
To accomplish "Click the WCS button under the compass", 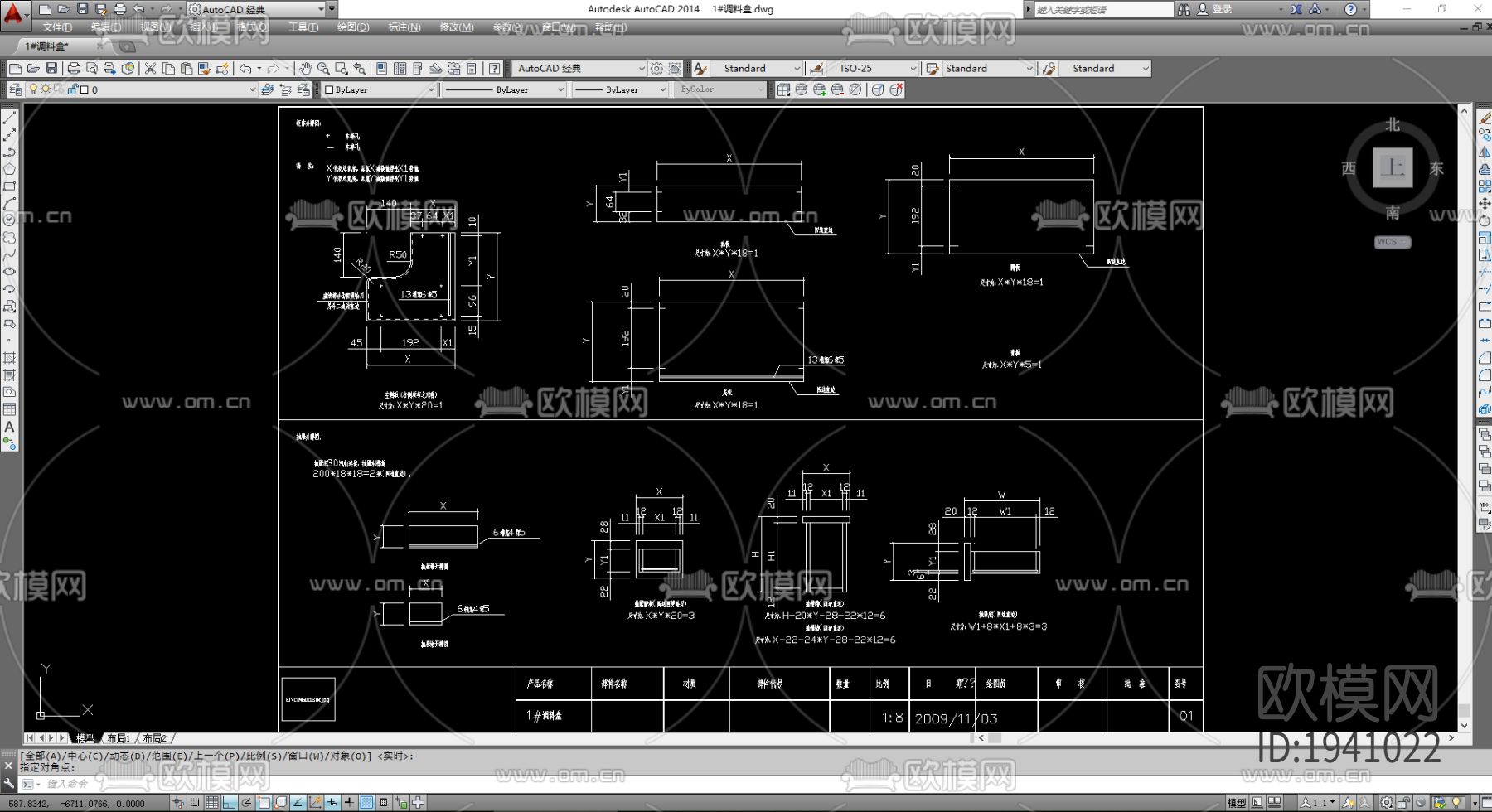I will pos(1391,242).
